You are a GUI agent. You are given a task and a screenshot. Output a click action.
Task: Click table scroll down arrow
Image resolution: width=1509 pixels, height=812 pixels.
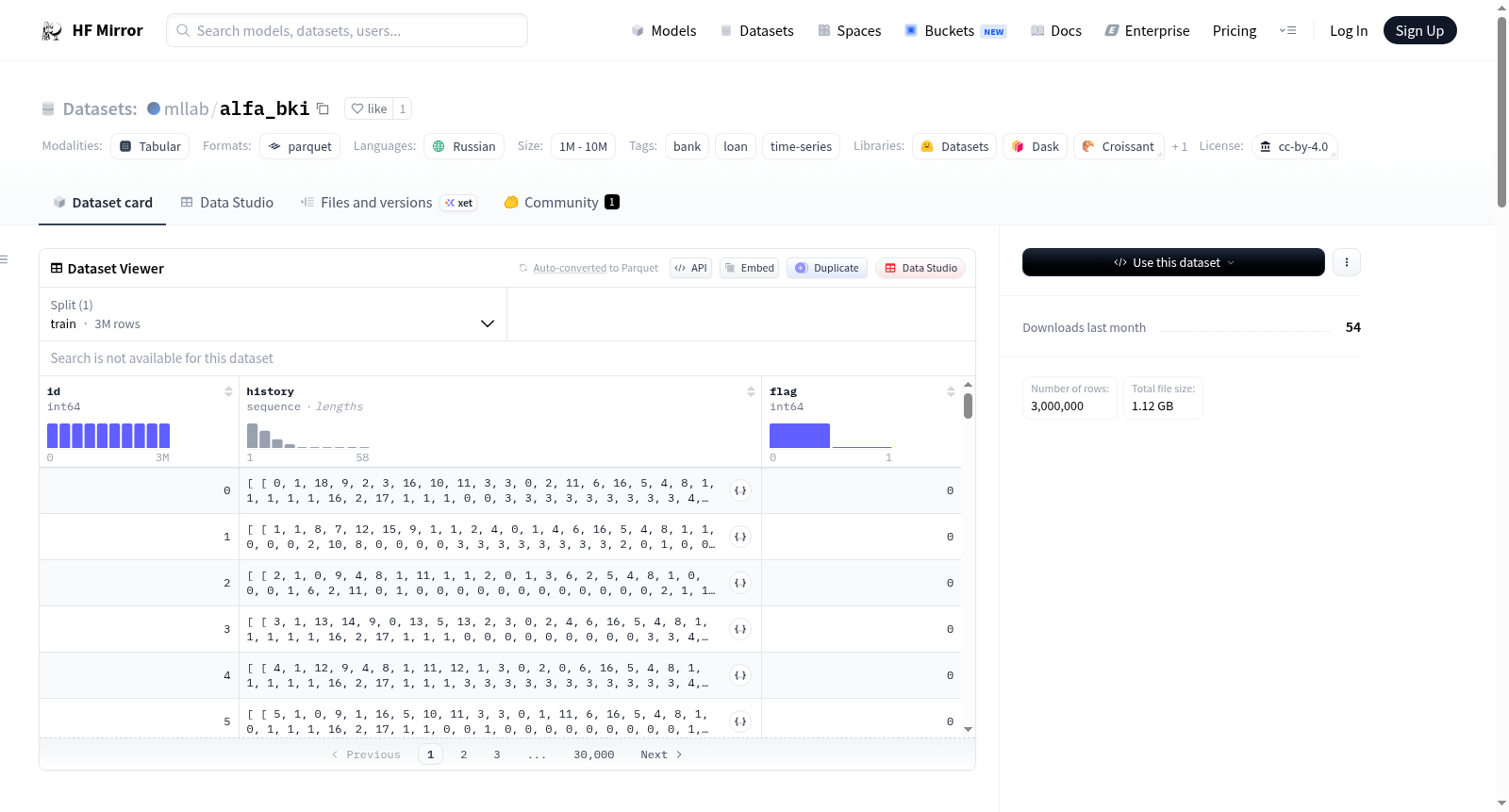968,729
